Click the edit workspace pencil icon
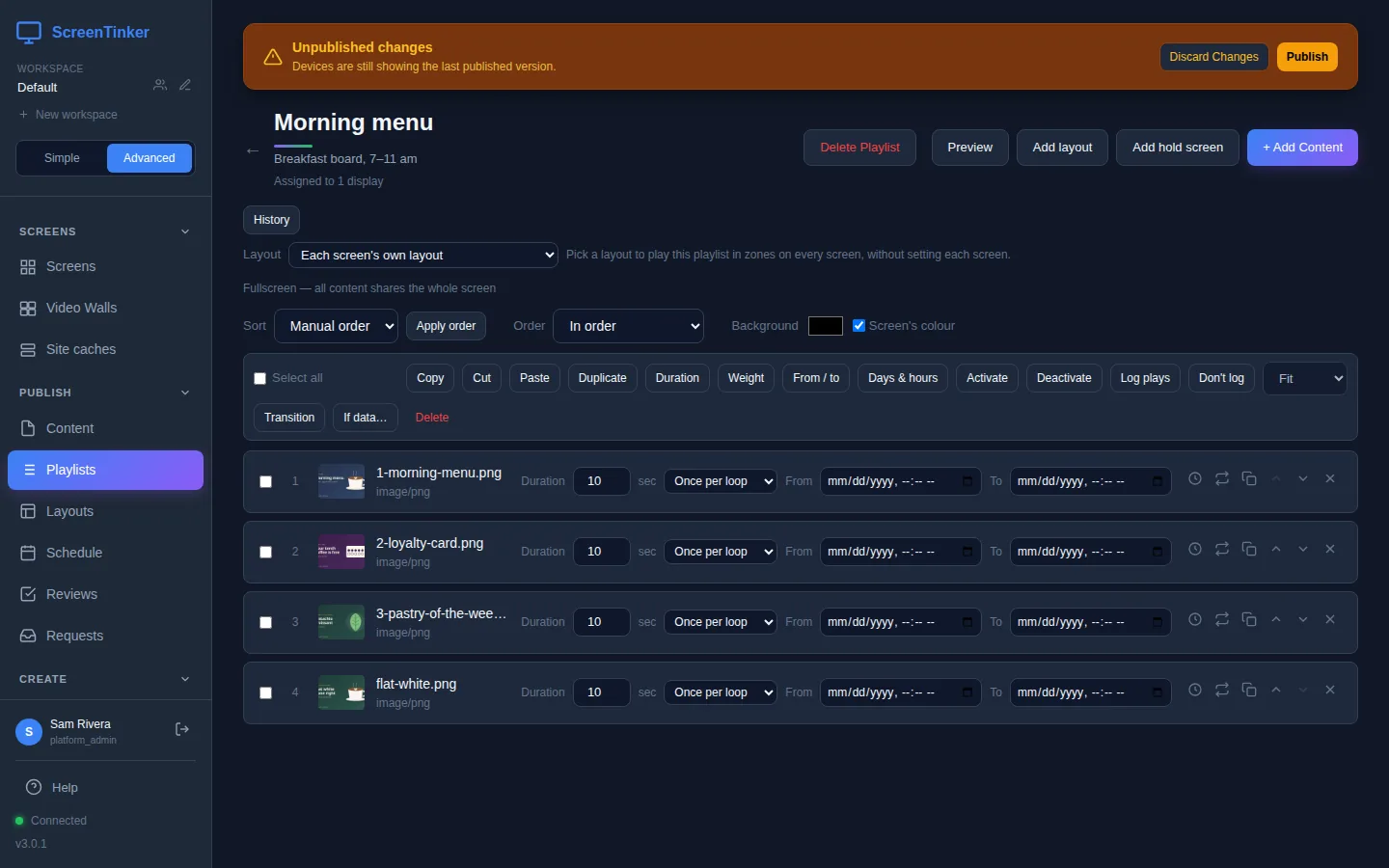1389x868 pixels. pyautogui.click(x=185, y=86)
